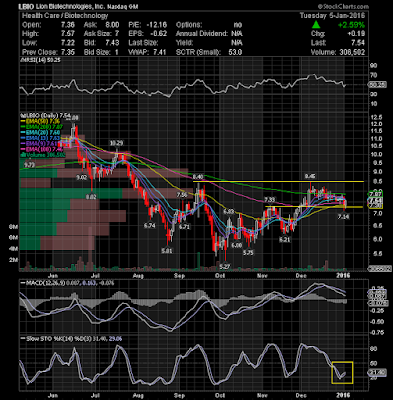Image resolution: width=393 pixels, height=400 pixels.
Task: Click the LBIO ticker symbol in header
Action: (x=27, y=6)
